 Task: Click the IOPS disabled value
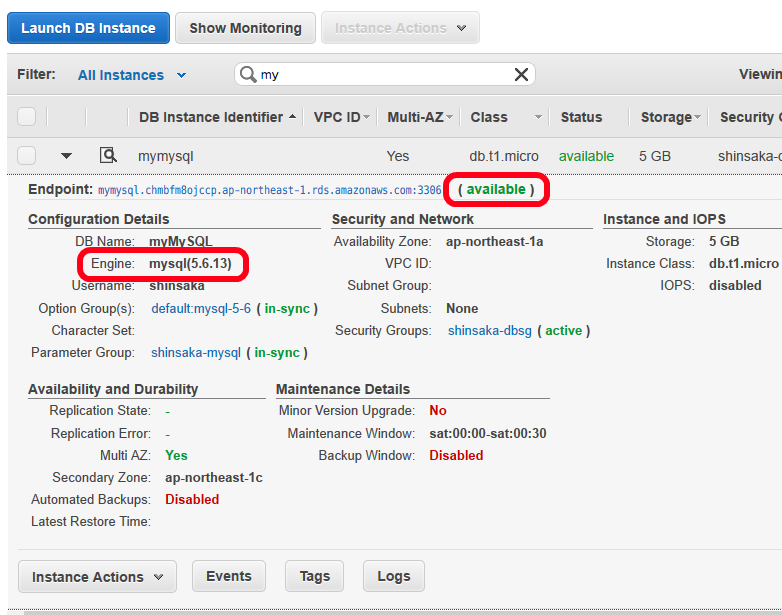735,285
